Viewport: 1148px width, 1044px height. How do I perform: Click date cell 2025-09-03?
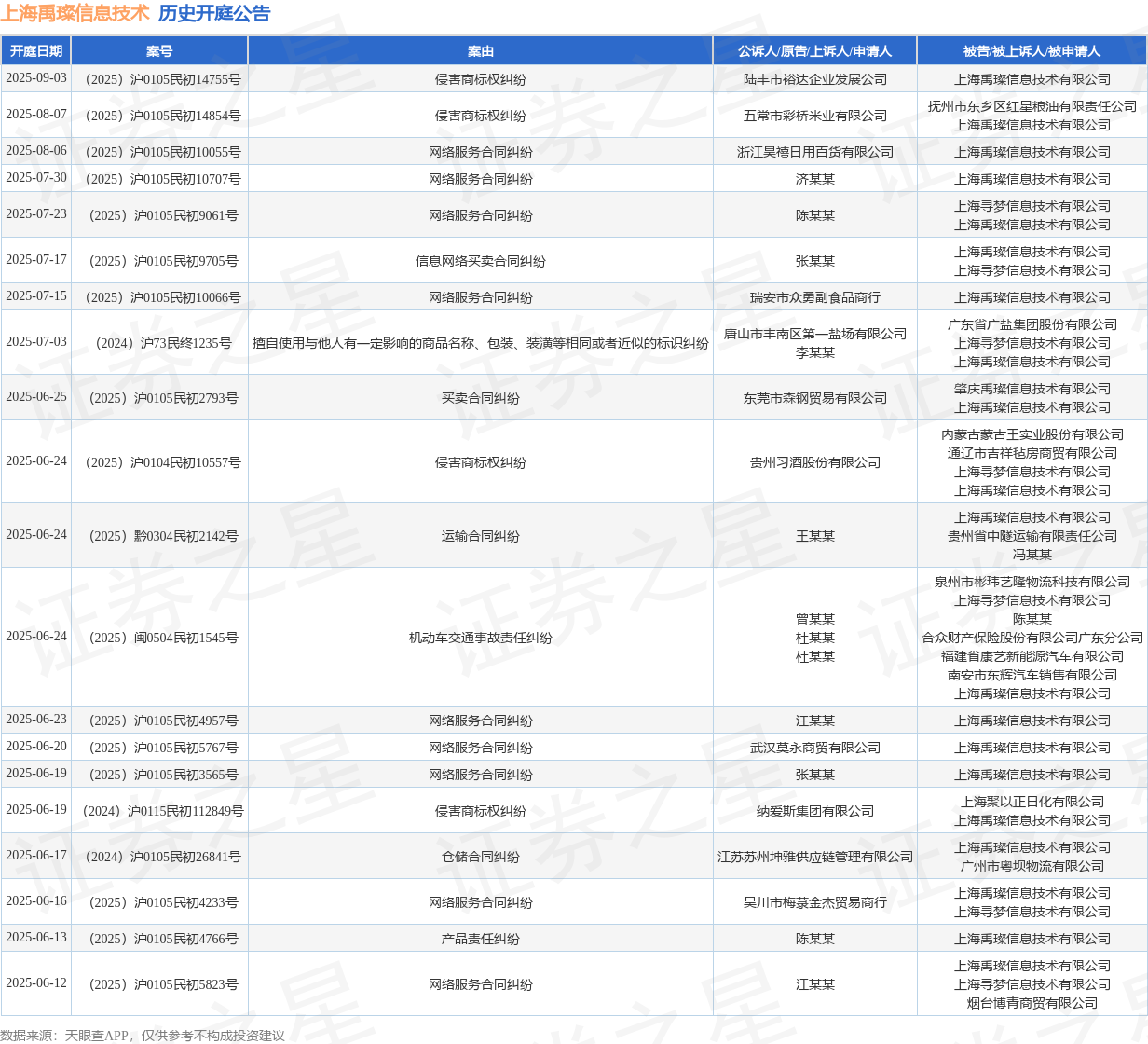click(36, 78)
